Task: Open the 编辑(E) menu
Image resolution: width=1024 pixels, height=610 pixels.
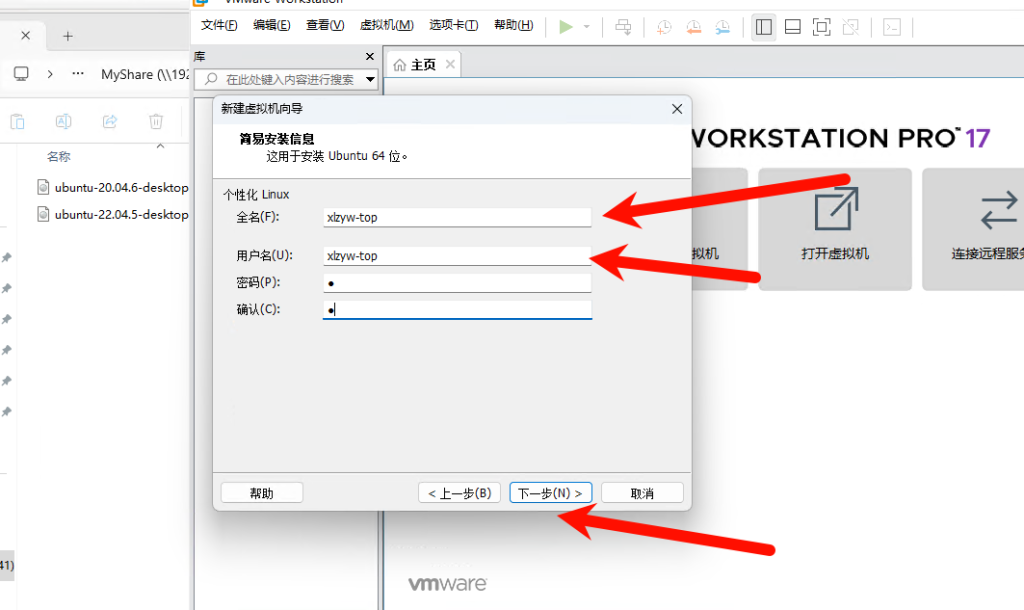Action: pos(272,25)
